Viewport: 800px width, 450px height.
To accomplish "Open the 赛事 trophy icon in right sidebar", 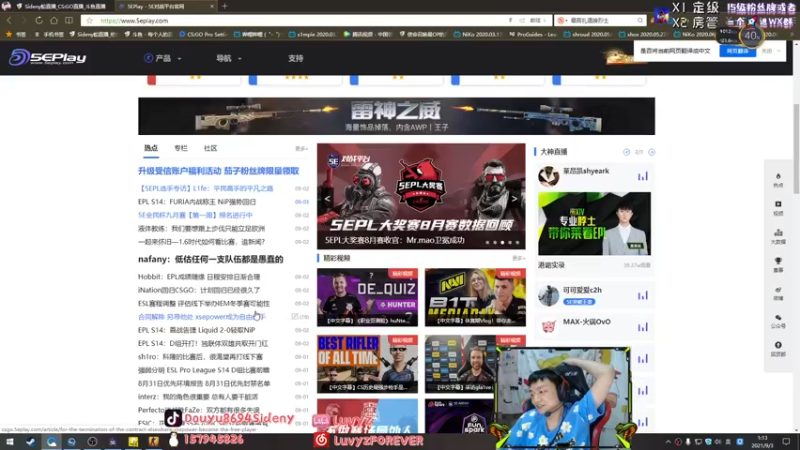I will point(778,264).
